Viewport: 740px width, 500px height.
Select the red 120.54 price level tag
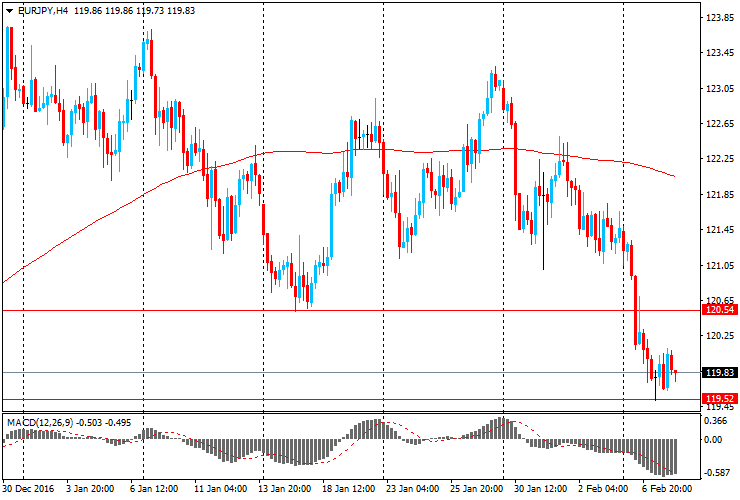coord(720,311)
